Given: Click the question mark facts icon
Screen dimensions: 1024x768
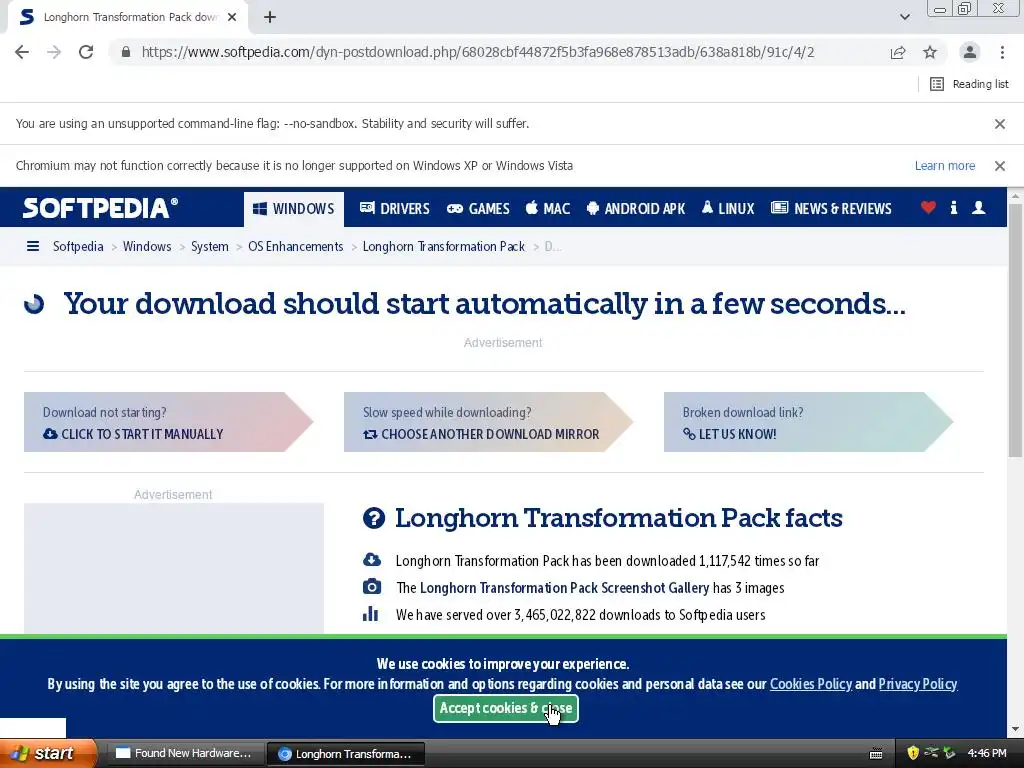Looking at the screenshot, I should (374, 518).
